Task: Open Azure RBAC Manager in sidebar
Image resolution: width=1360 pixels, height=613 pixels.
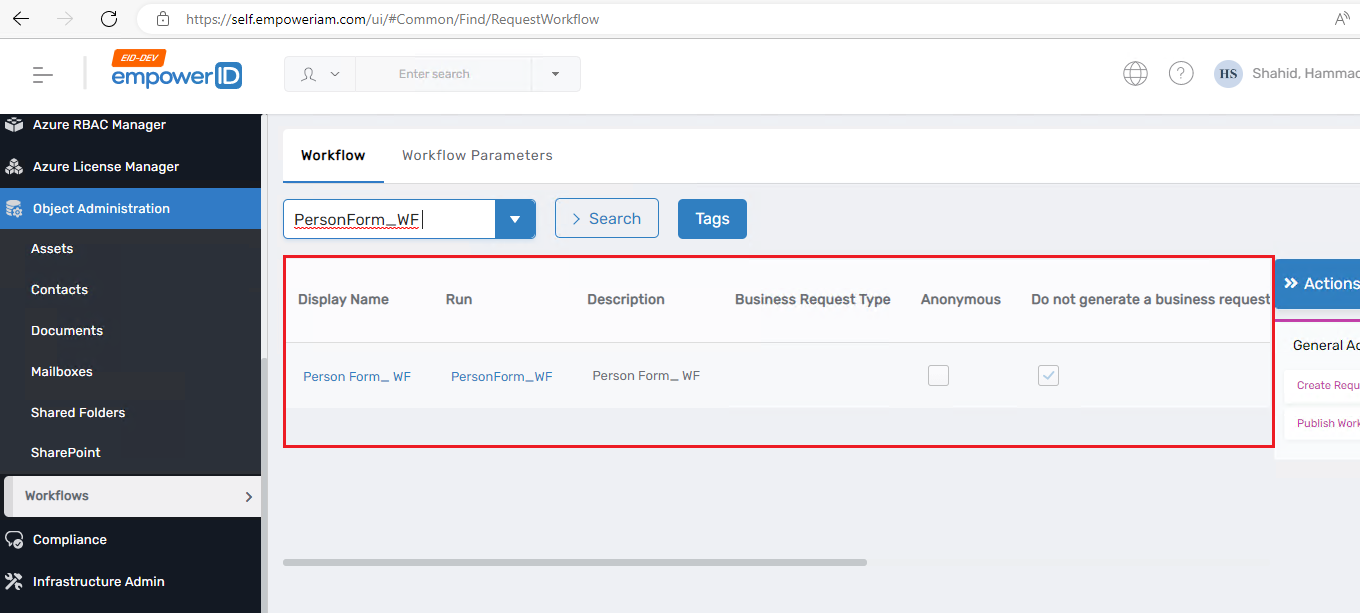Action: point(99,125)
